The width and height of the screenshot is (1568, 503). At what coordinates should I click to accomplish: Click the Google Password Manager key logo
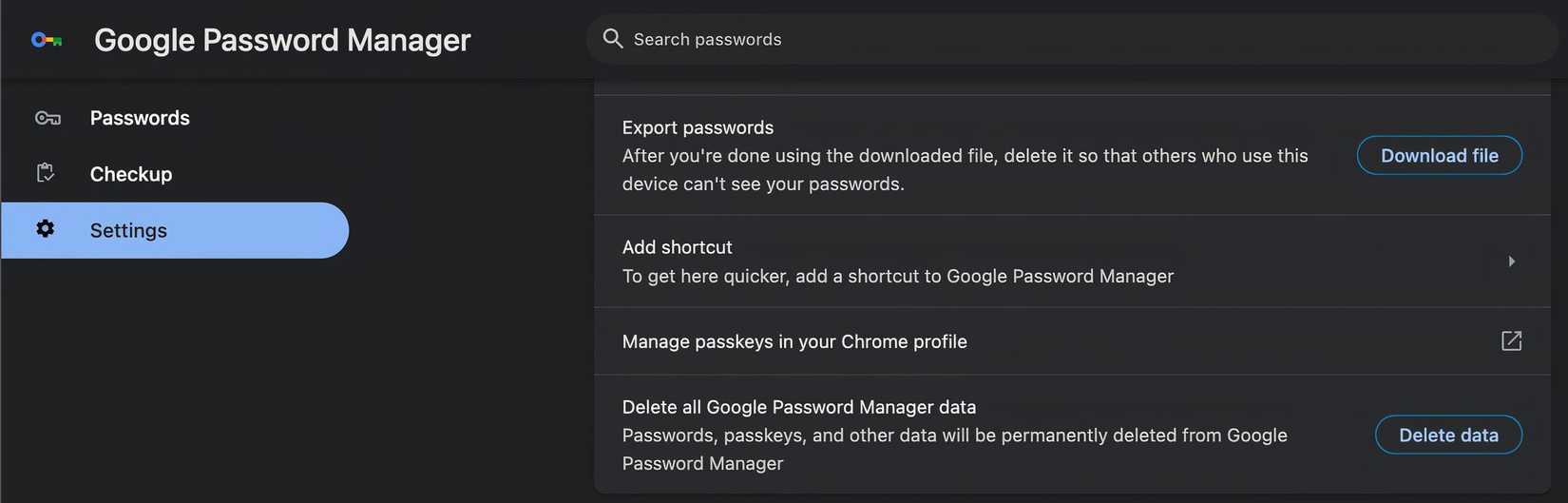pyautogui.click(x=47, y=40)
